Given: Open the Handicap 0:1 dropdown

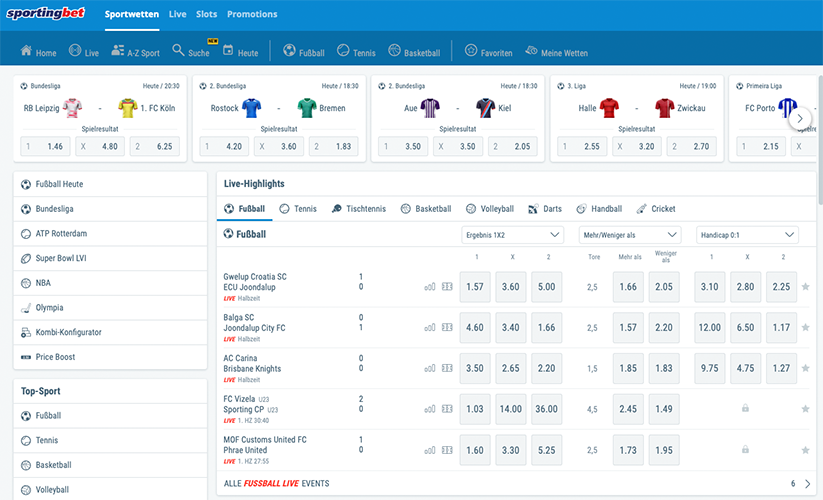Looking at the screenshot, I should point(747,235).
